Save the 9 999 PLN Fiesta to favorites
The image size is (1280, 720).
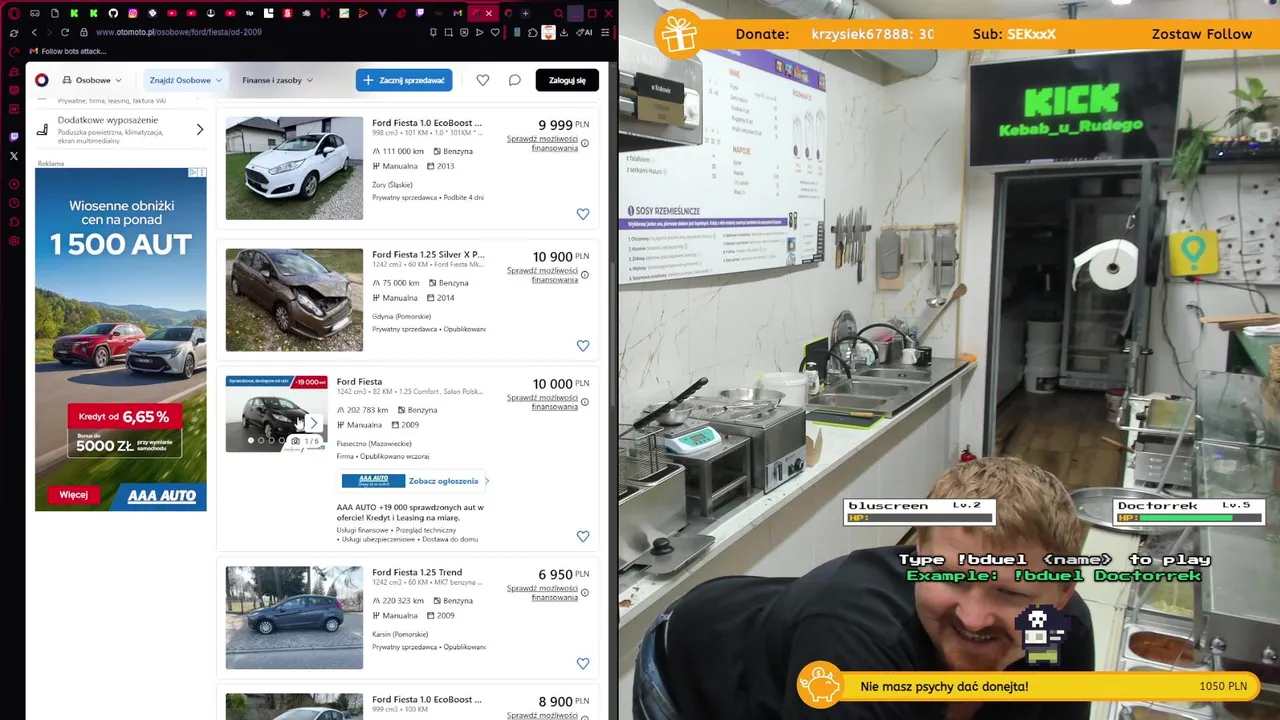[x=583, y=214]
